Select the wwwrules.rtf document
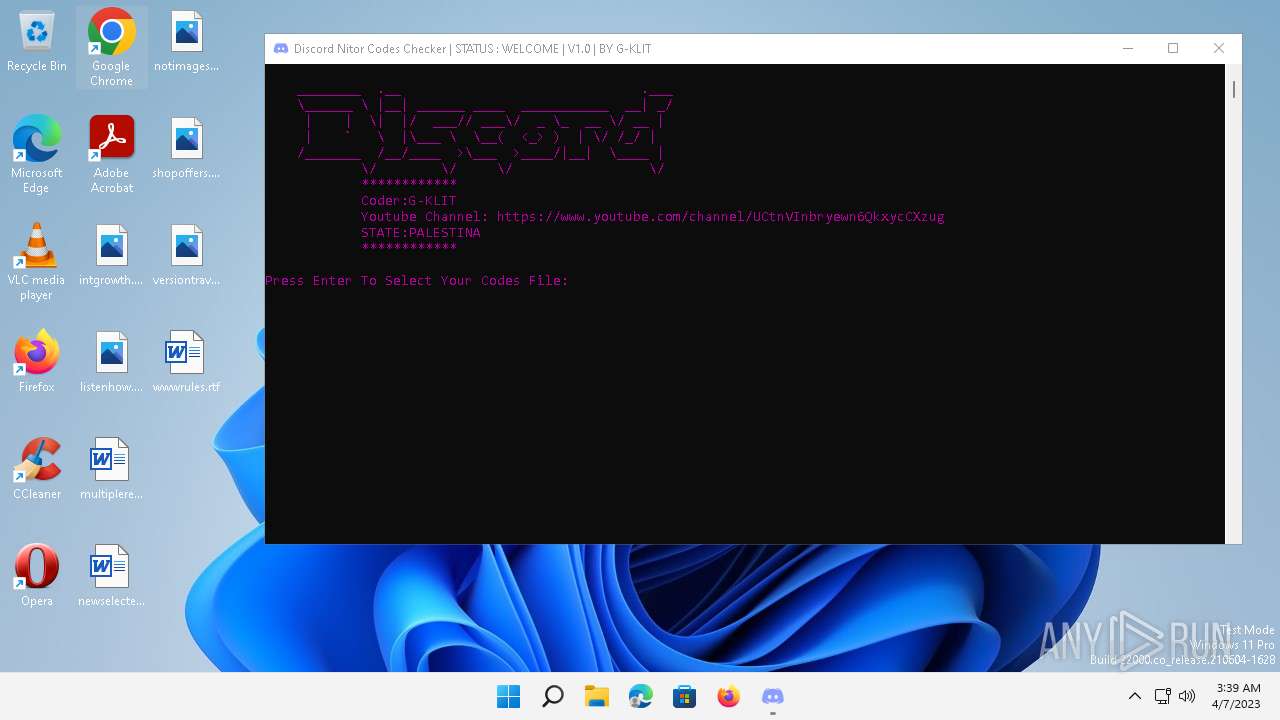Viewport: 1280px width, 720px height. pos(186,363)
